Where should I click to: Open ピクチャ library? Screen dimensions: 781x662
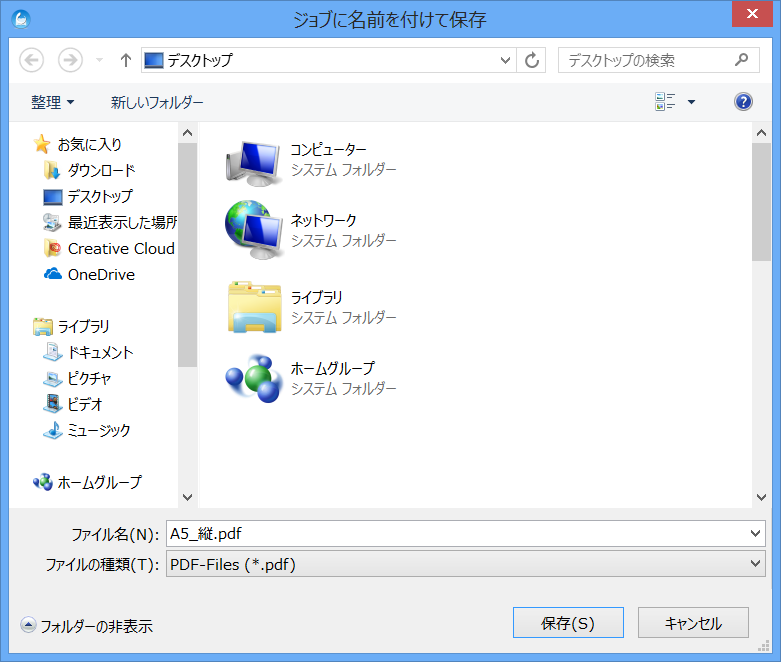[x=89, y=378]
